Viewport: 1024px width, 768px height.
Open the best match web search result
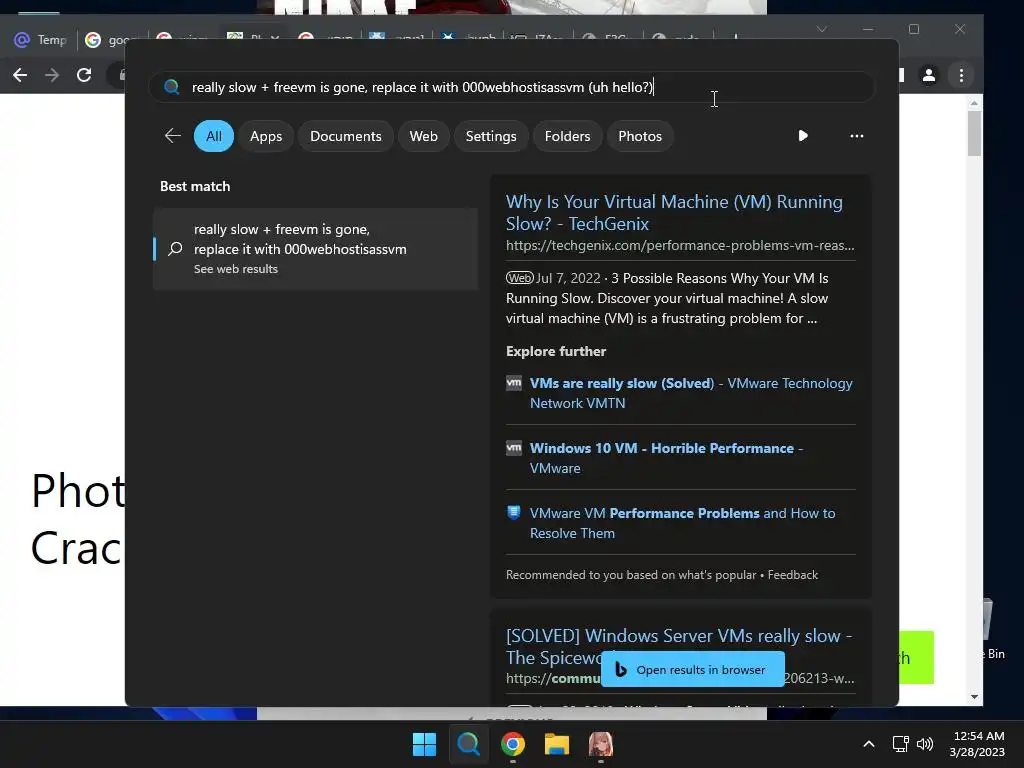[x=315, y=249]
